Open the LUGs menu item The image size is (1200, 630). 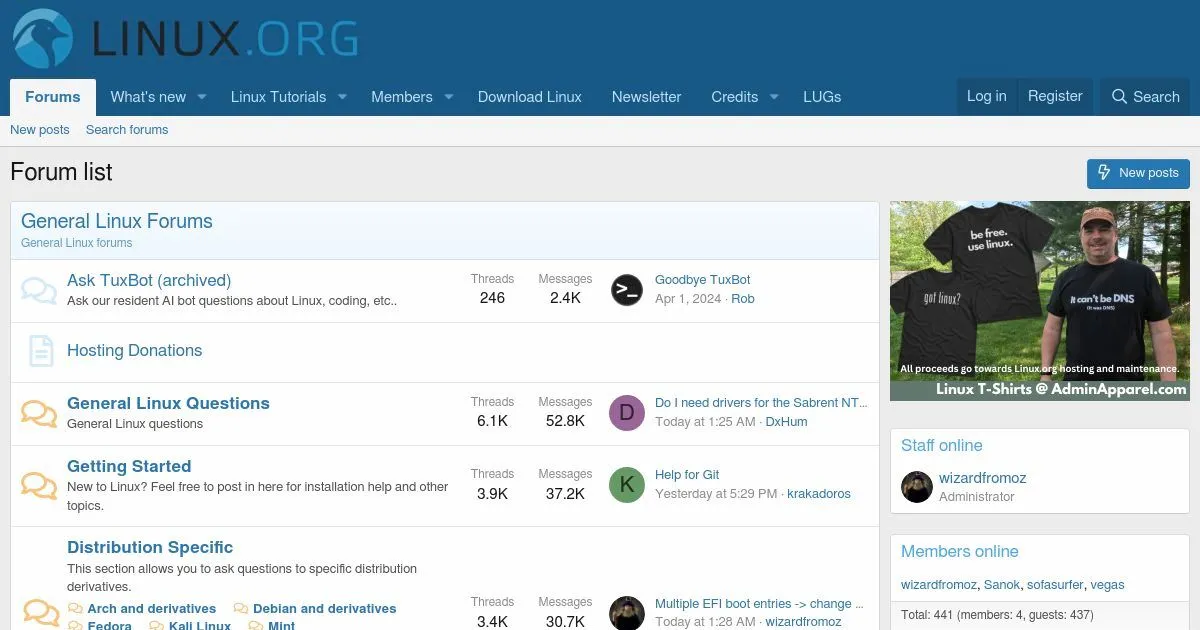[822, 97]
